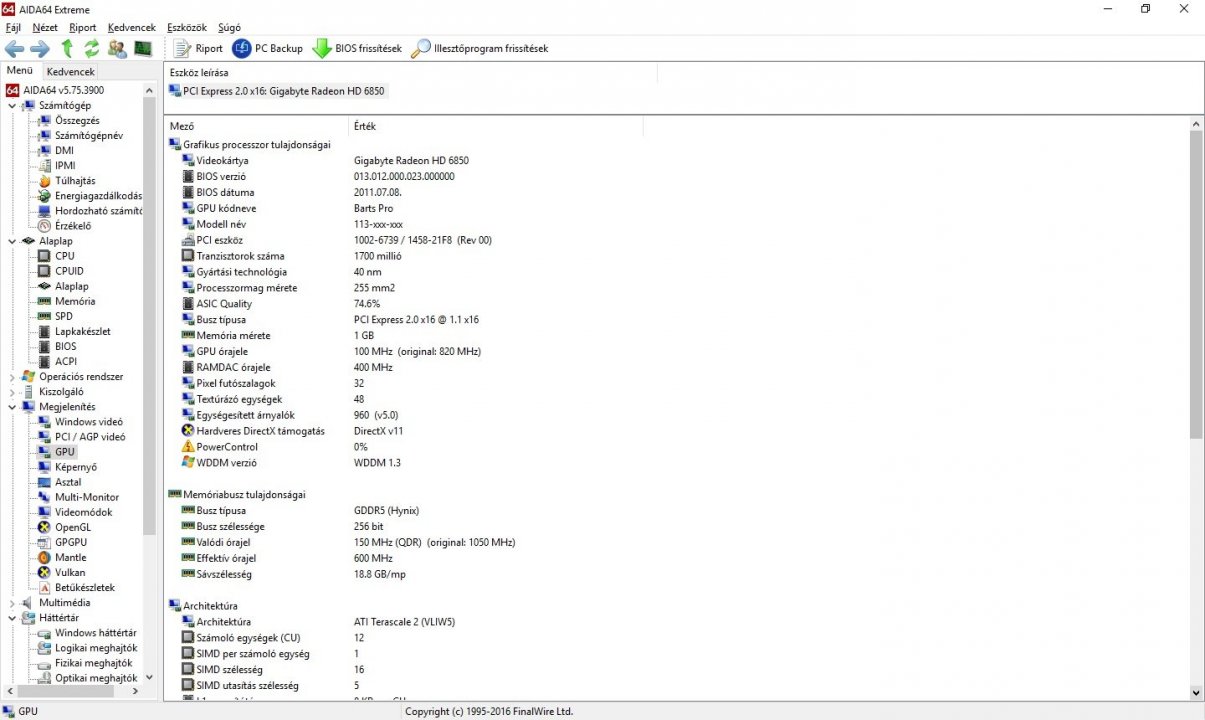
Task: Select the CPU tree item
Action: click(x=64, y=256)
